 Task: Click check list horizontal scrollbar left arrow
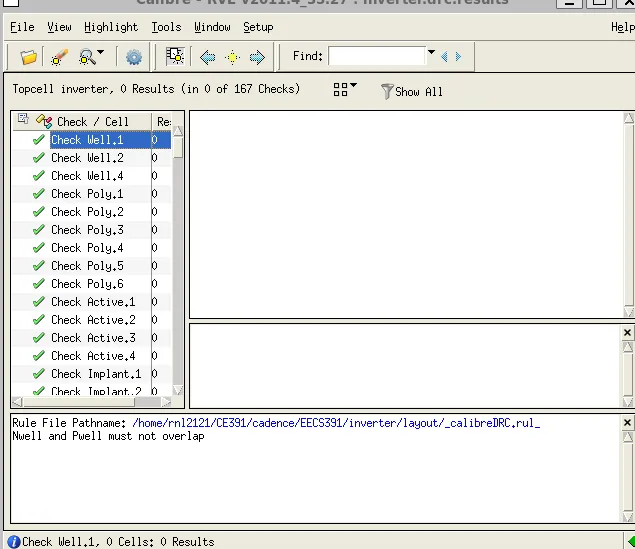(17, 402)
